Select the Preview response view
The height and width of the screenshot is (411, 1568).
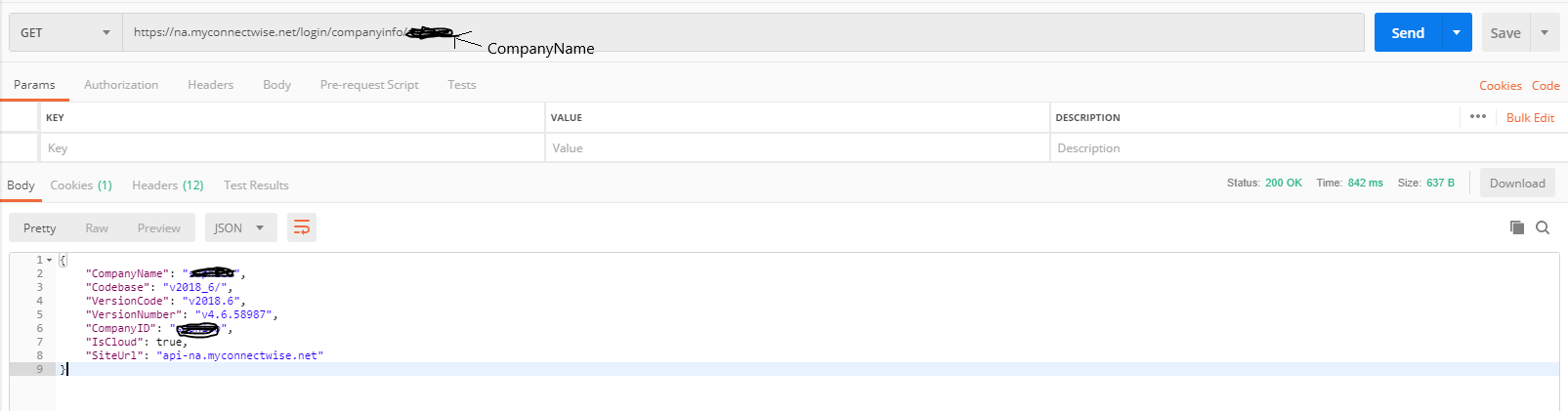click(158, 227)
